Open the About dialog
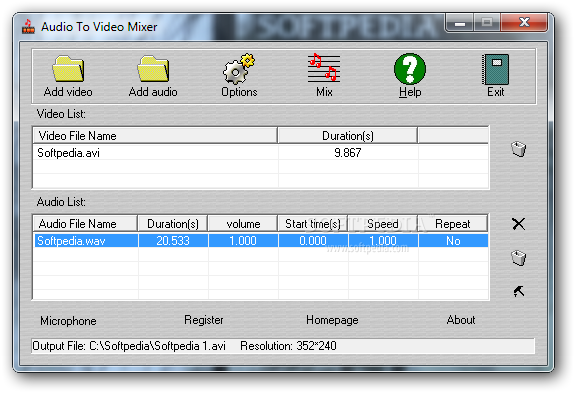The image size is (575, 393). pyautogui.click(x=461, y=320)
